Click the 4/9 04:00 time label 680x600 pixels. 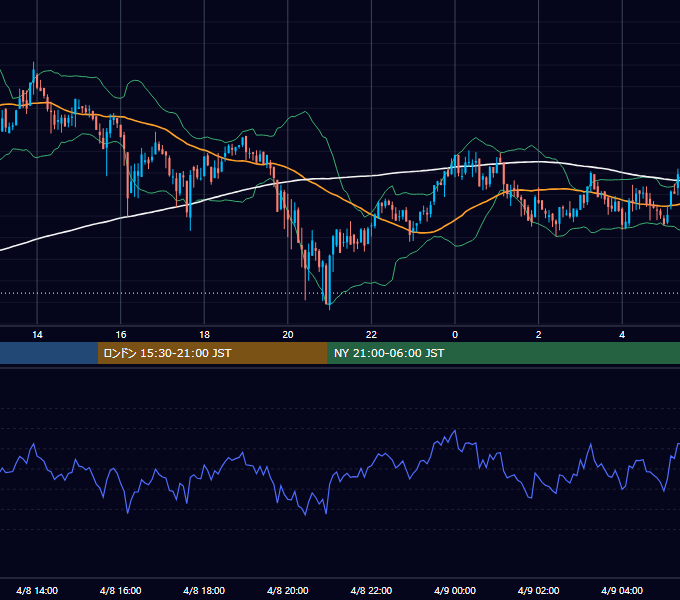click(622, 591)
